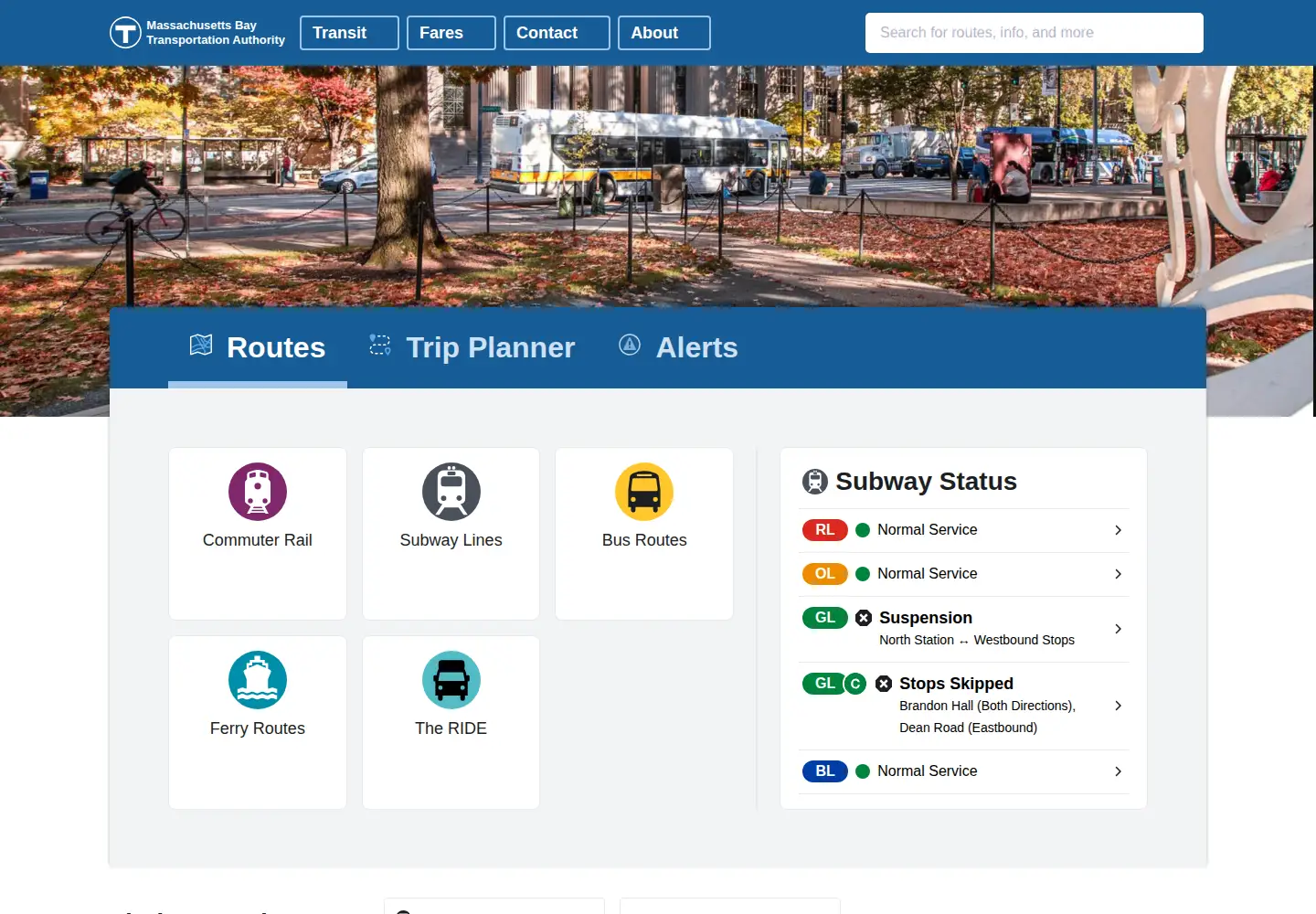Click the RL Red Line badge
The height and width of the screenshot is (914, 1316).
point(825,530)
